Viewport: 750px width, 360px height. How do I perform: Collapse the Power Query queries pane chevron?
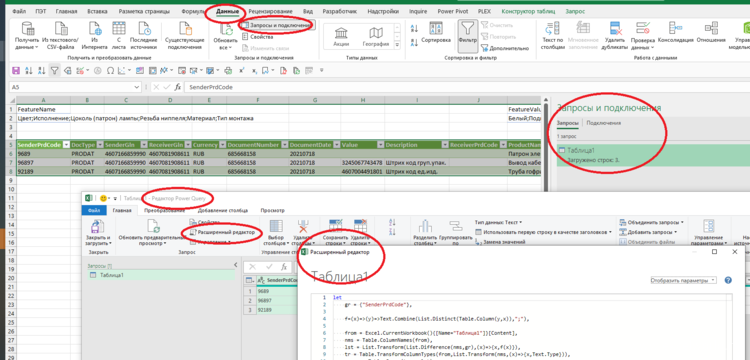point(235,264)
